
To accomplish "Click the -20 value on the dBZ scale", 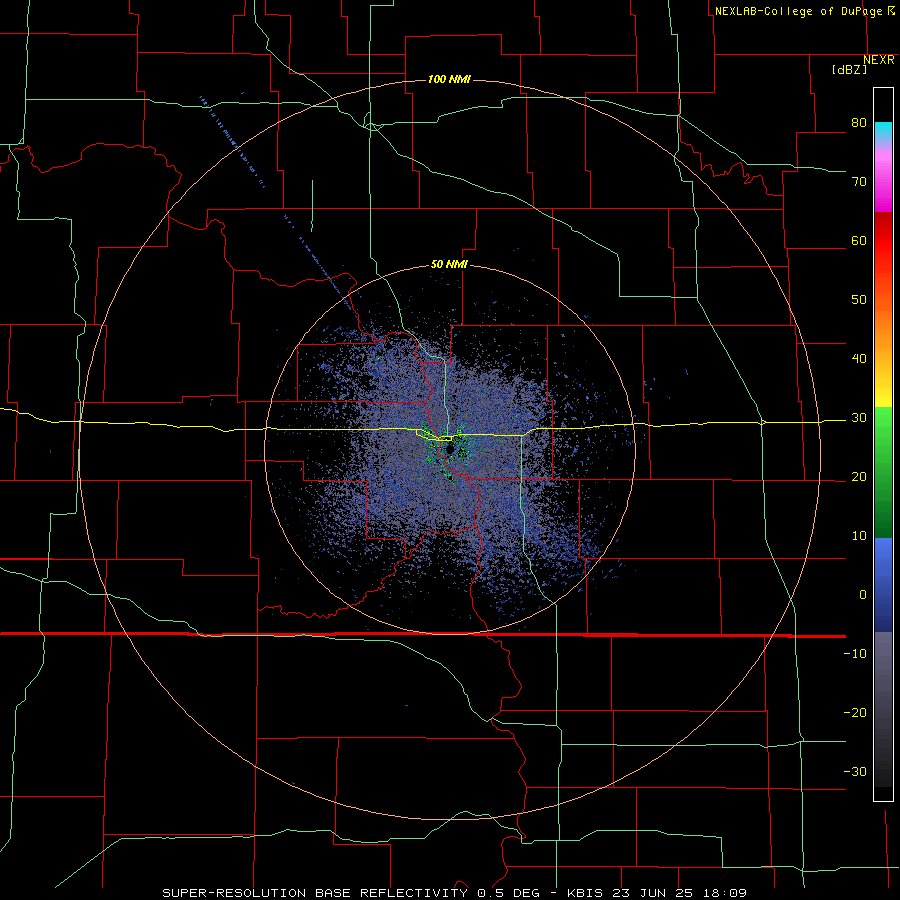I will pos(855,712).
